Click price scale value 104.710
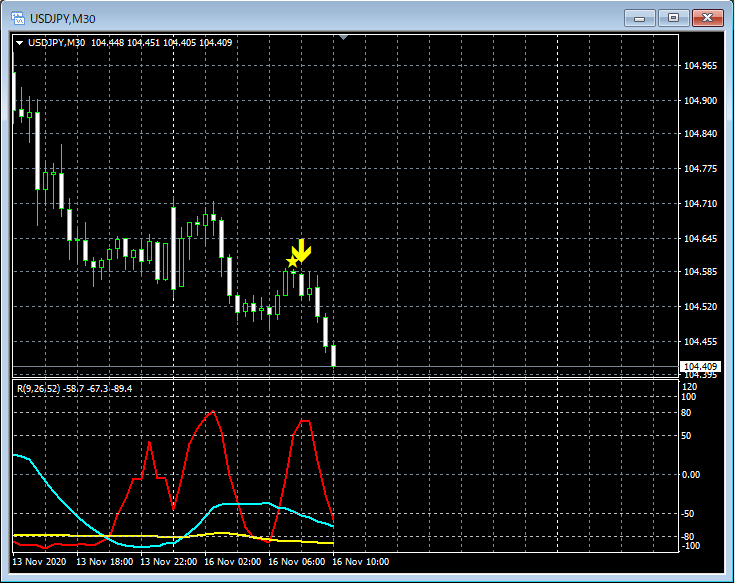The image size is (736, 583). 700,204
